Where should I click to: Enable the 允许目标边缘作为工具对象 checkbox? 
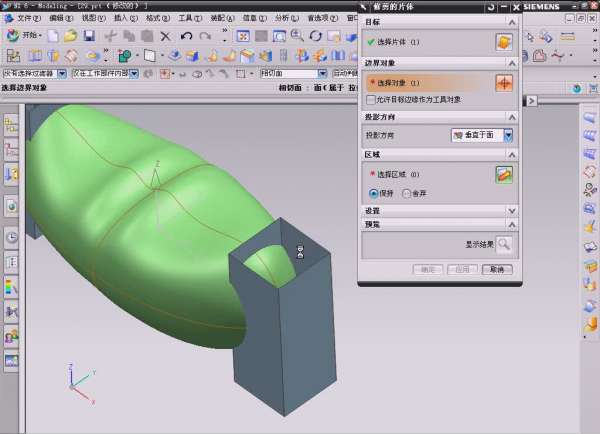372,100
